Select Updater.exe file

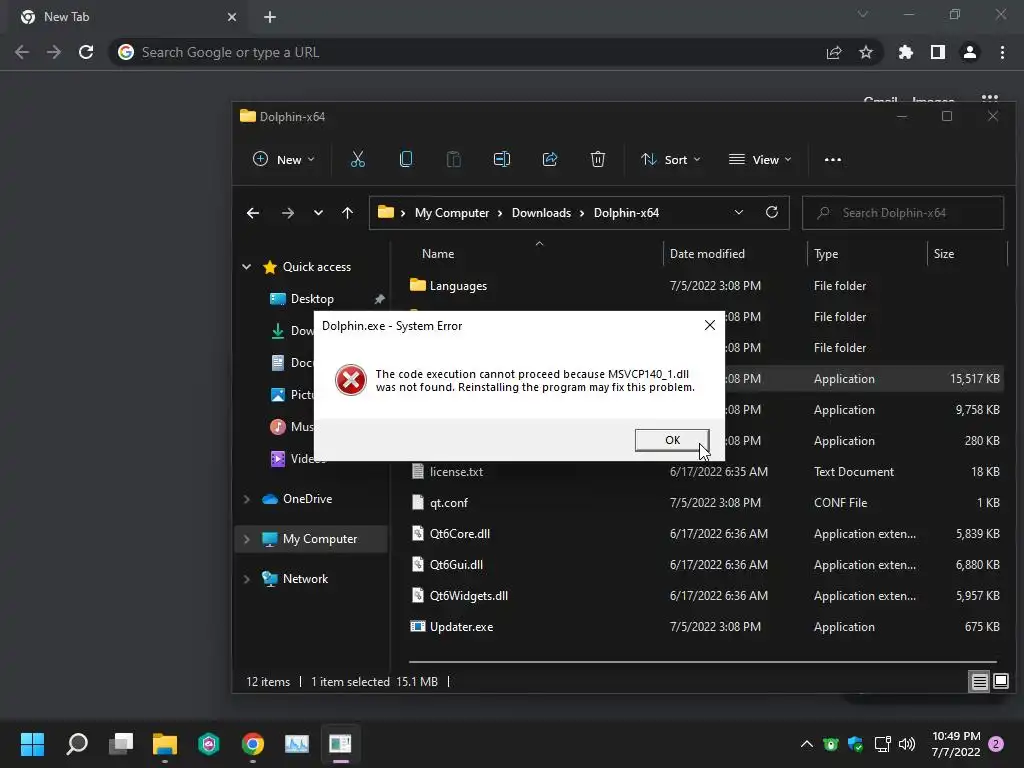tap(461, 627)
